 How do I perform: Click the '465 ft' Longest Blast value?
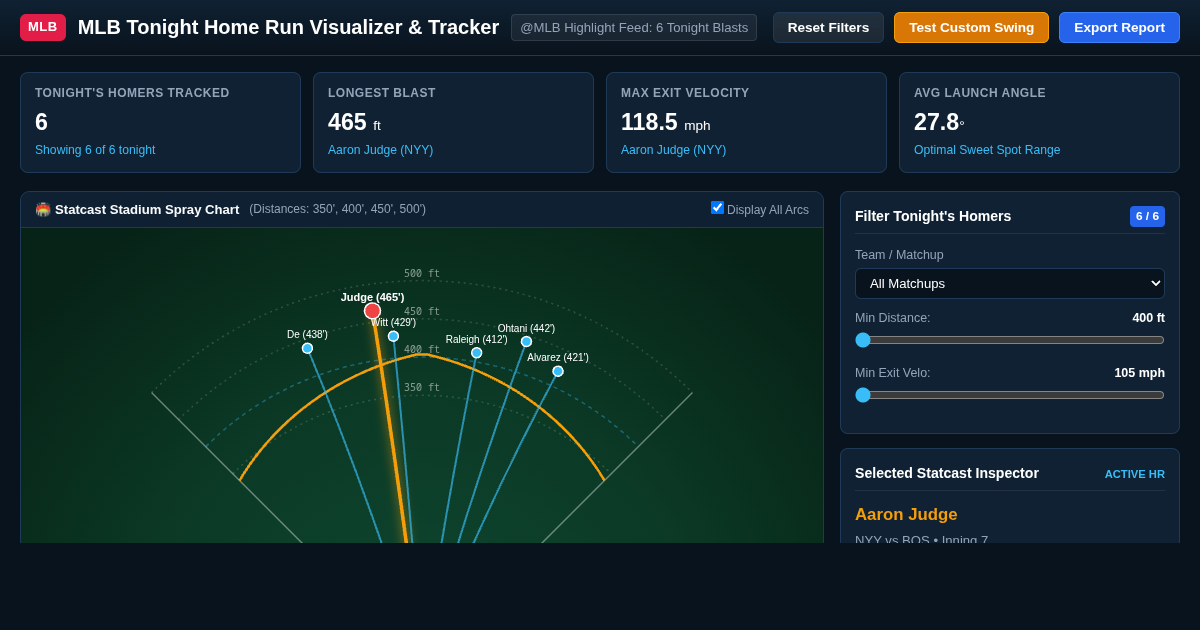(354, 122)
